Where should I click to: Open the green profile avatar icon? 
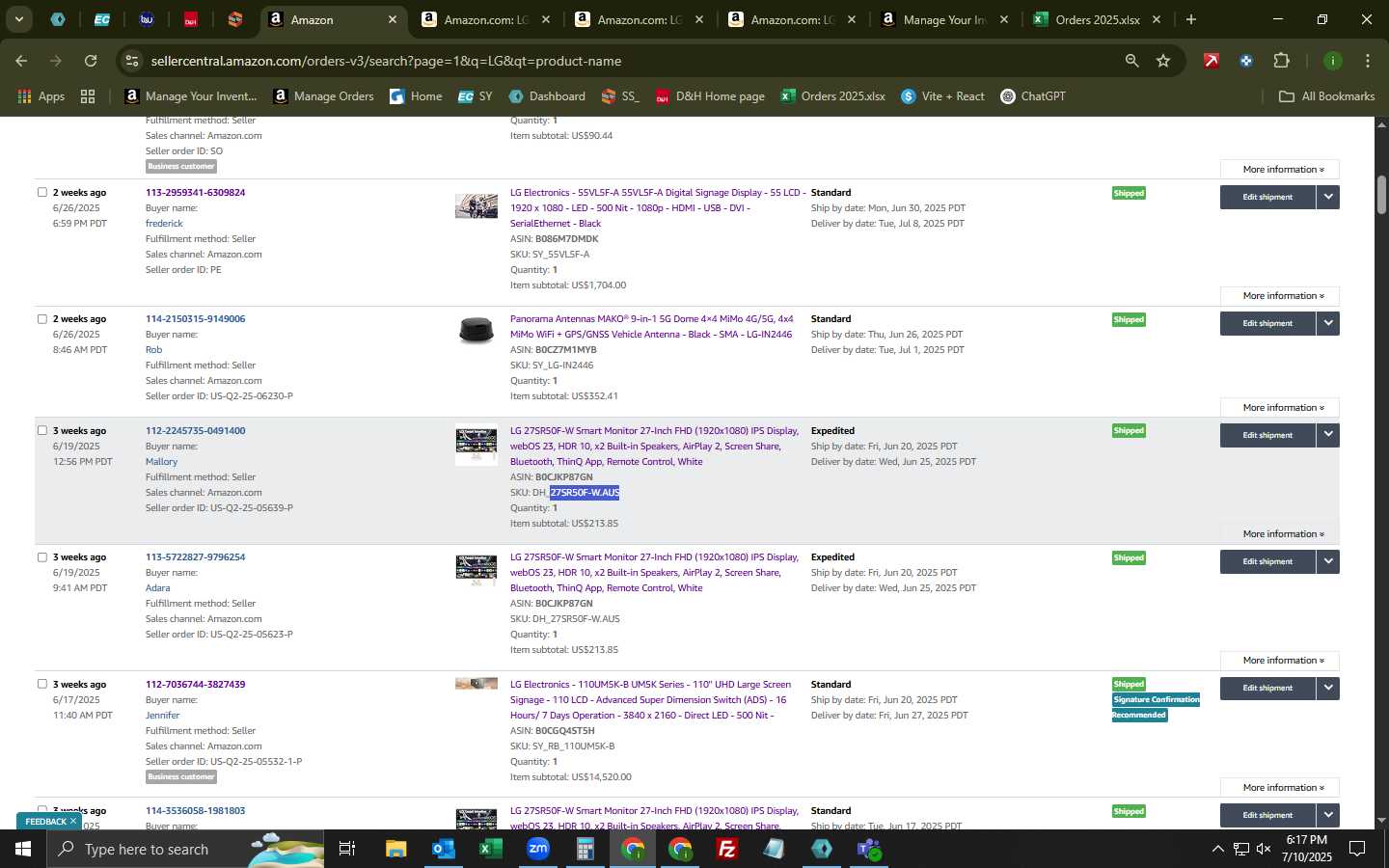click(x=1332, y=61)
